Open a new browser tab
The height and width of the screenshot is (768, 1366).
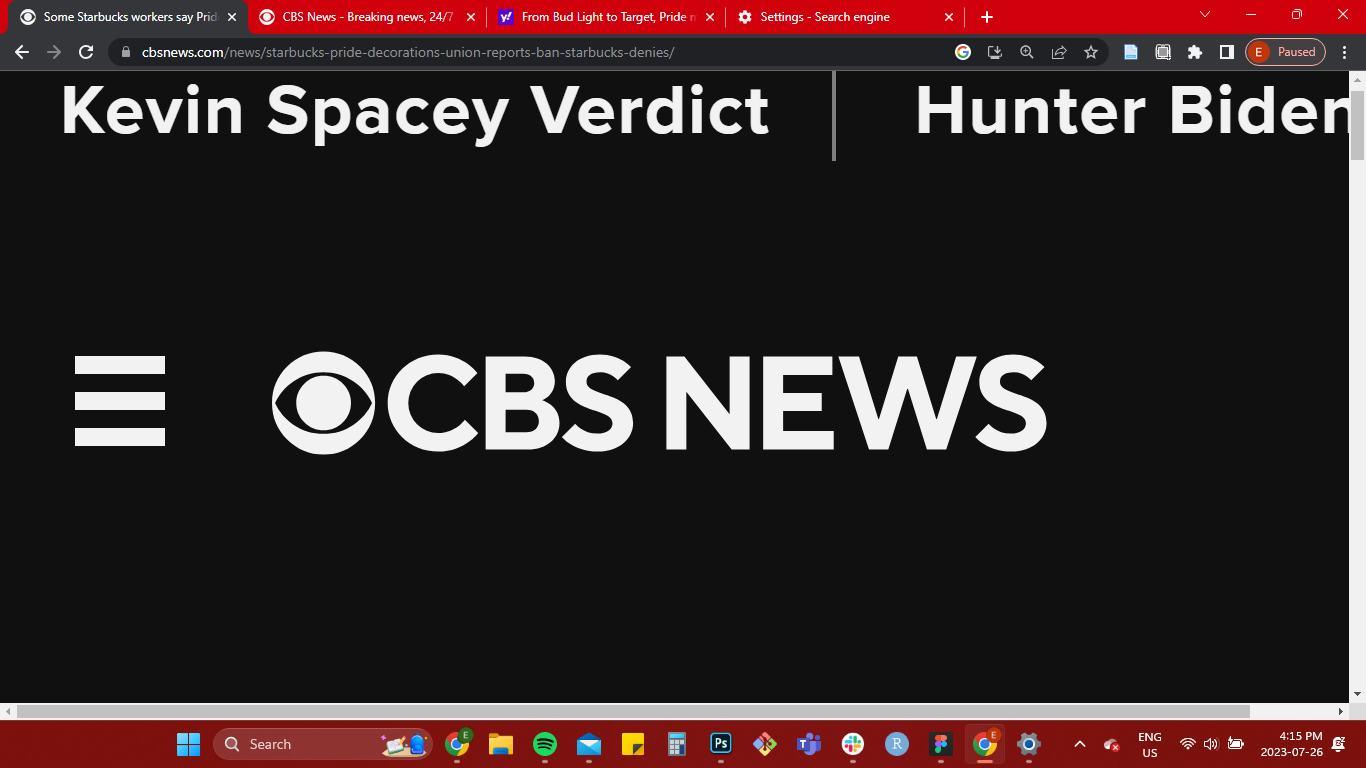(x=987, y=17)
